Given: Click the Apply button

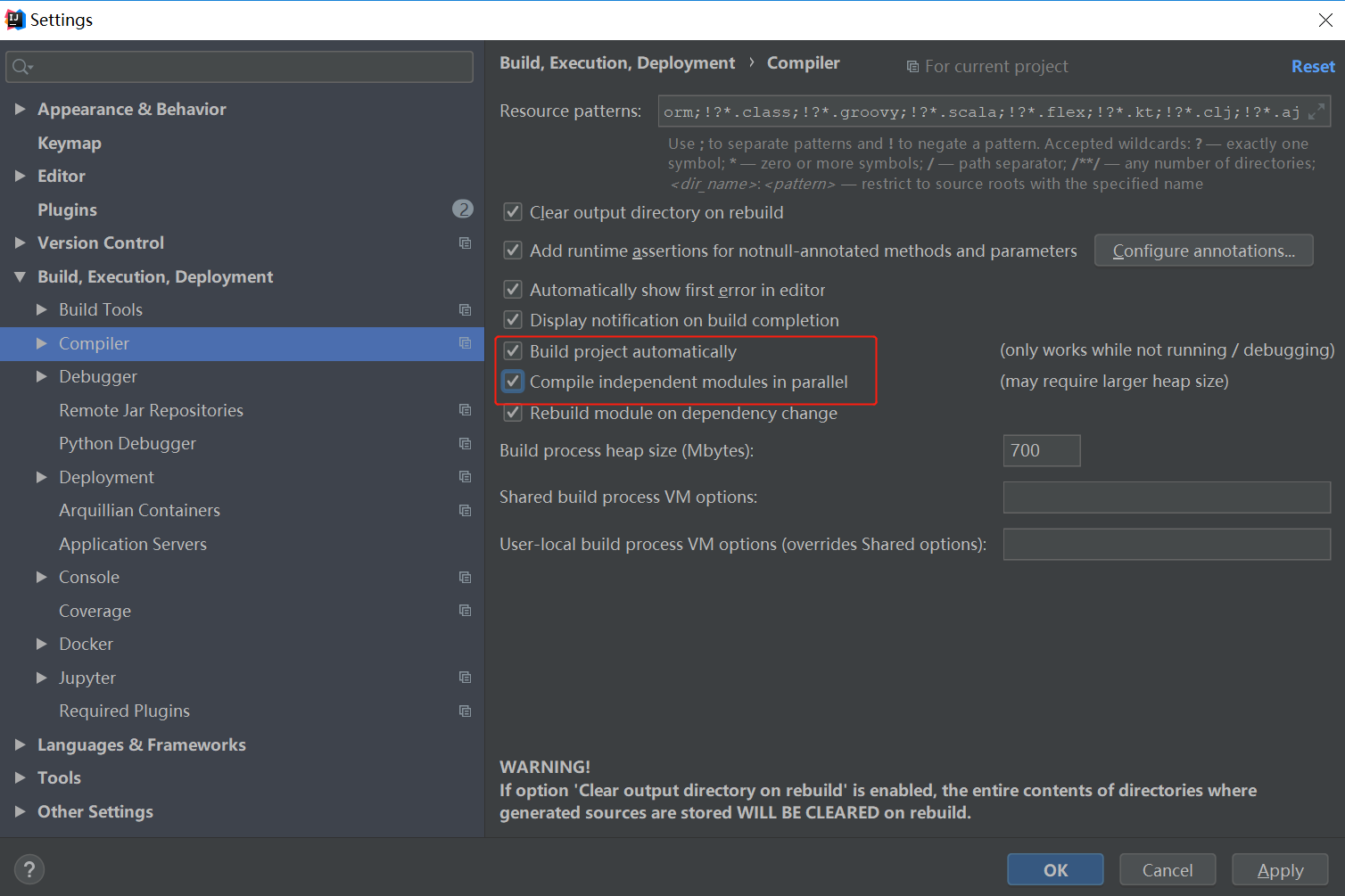Looking at the screenshot, I should [x=1280, y=869].
